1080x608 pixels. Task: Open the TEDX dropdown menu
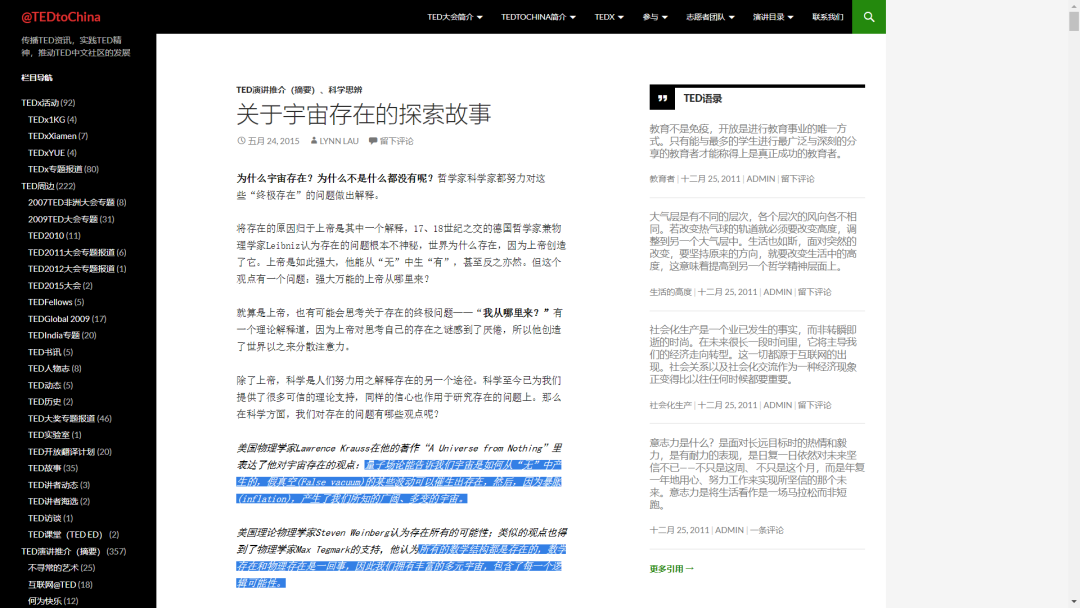(x=609, y=17)
